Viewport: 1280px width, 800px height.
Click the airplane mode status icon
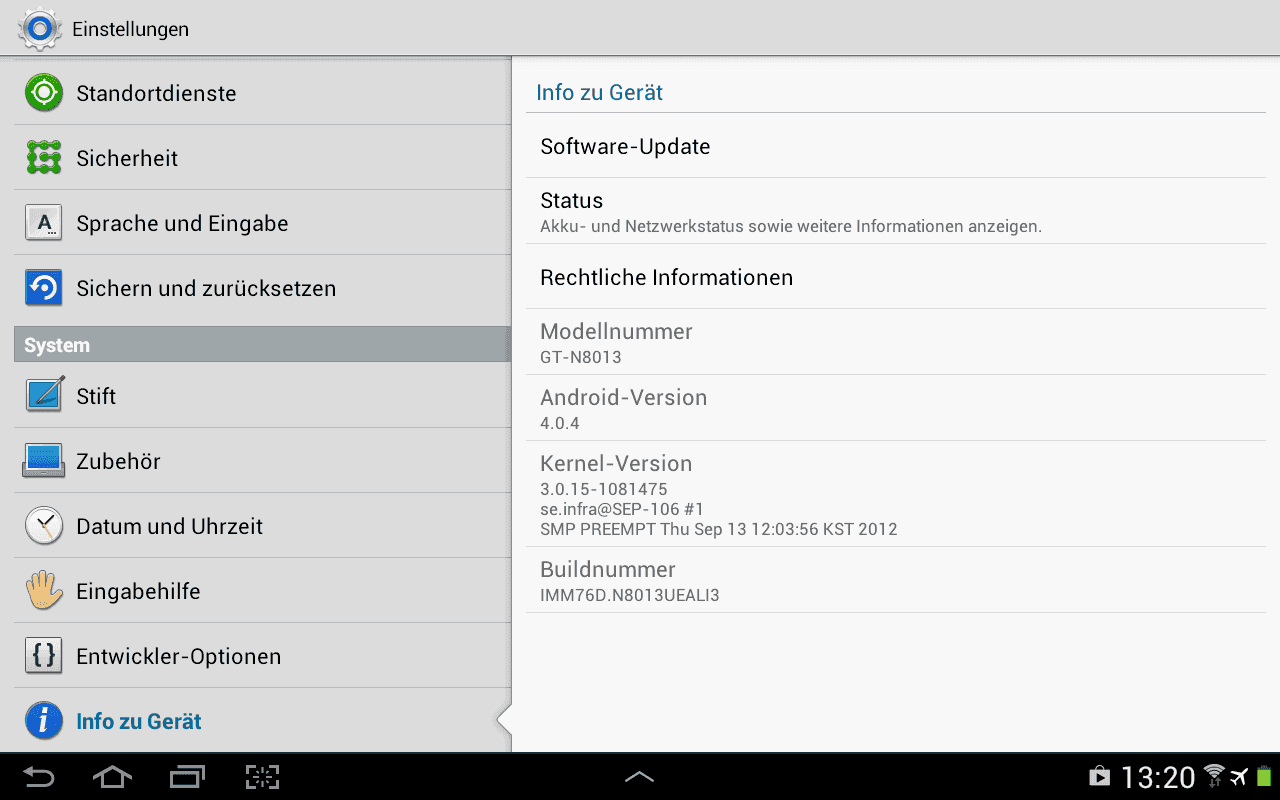tap(1240, 777)
